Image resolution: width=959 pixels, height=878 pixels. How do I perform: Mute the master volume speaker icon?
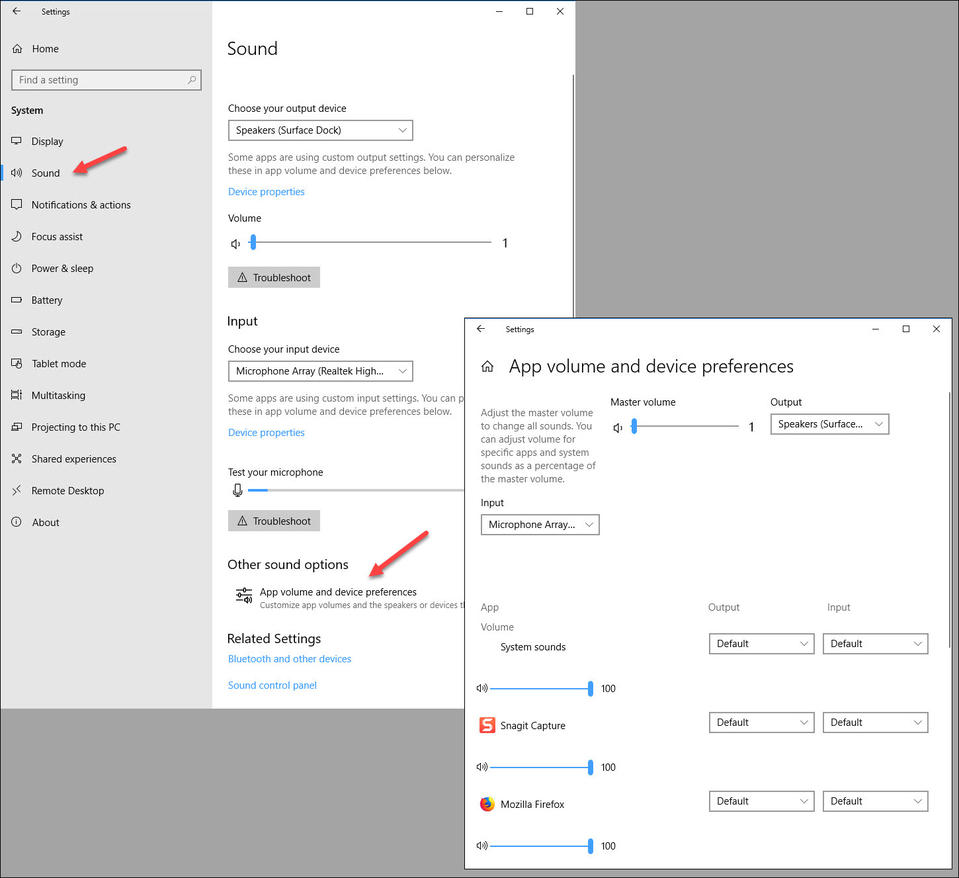pos(618,427)
